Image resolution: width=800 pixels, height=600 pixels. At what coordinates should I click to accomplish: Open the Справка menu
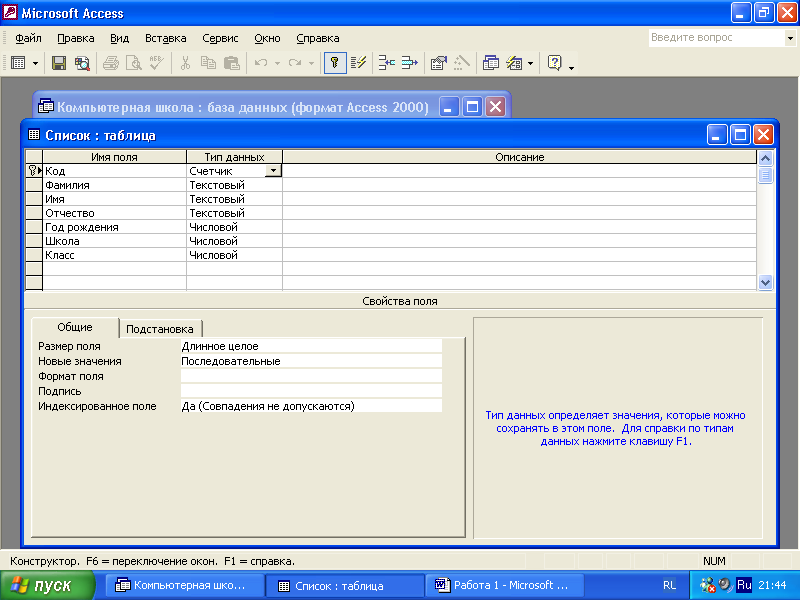317,38
